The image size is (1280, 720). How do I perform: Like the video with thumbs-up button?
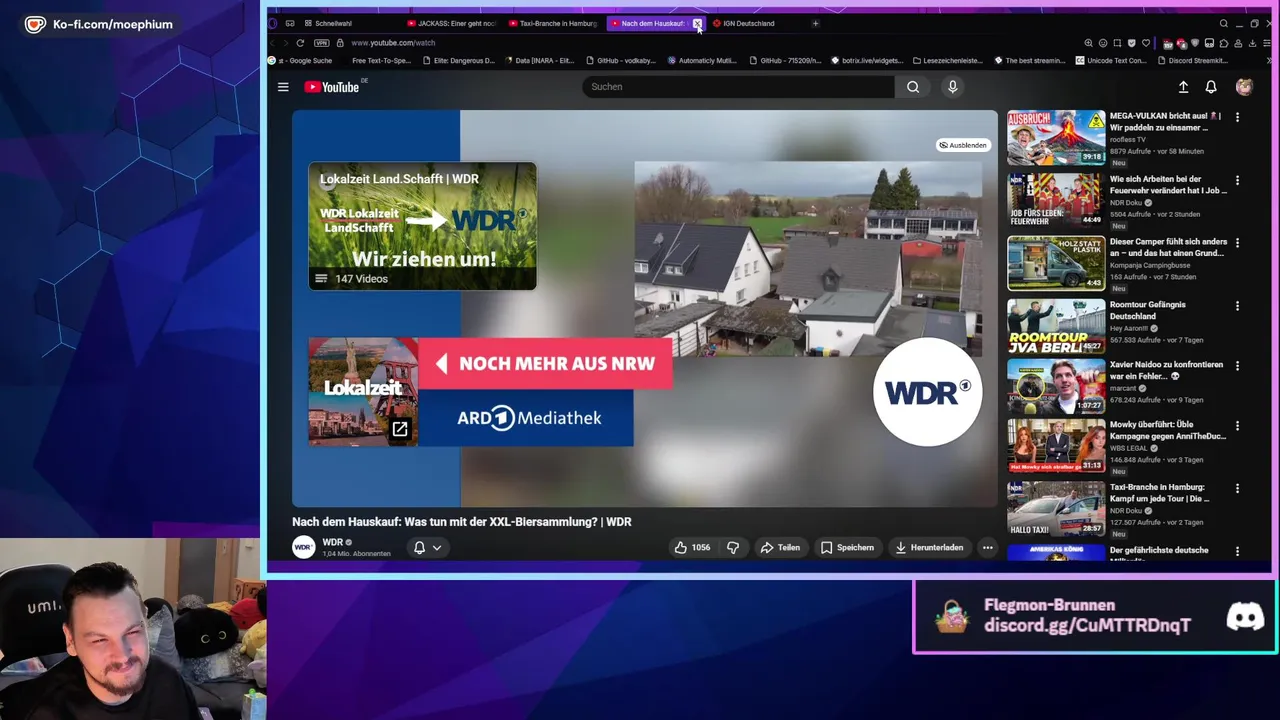pyautogui.click(x=692, y=547)
